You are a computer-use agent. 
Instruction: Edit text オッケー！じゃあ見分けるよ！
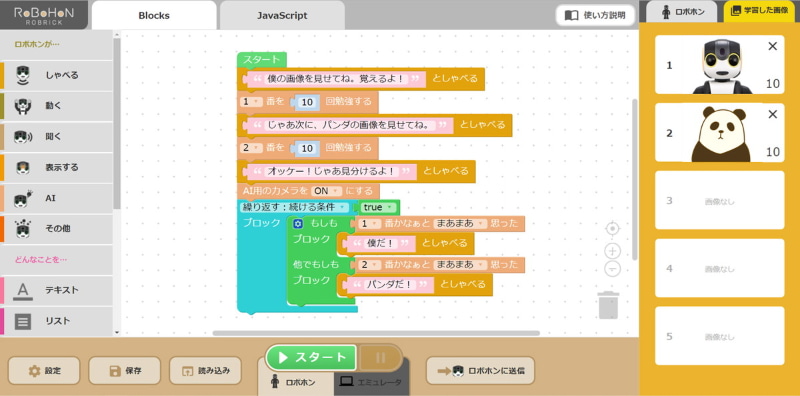click(332, 171)
